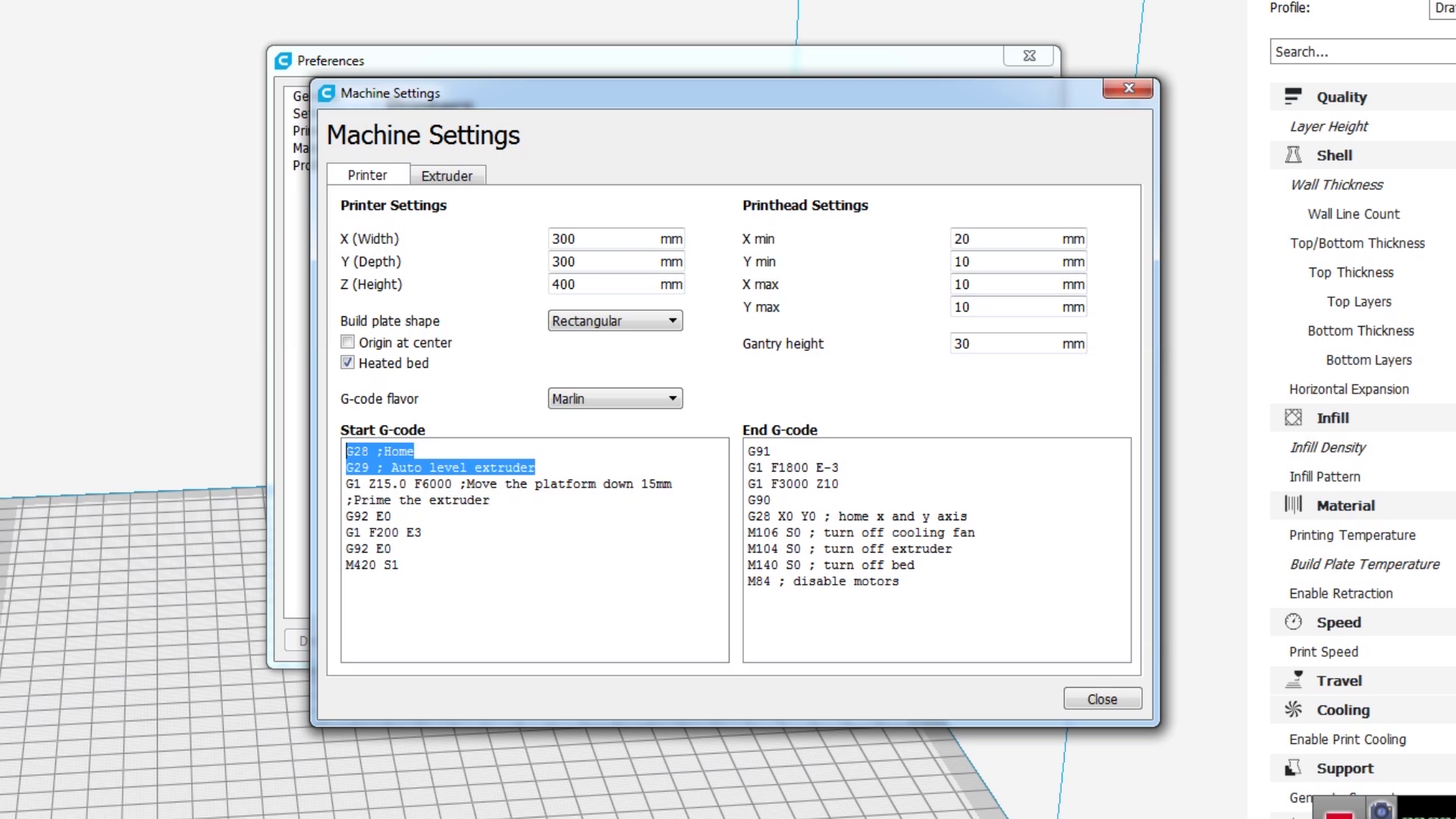1456x819 pixels.
Task: Open the Shell settings category
Action: (x=1335, y=155)
